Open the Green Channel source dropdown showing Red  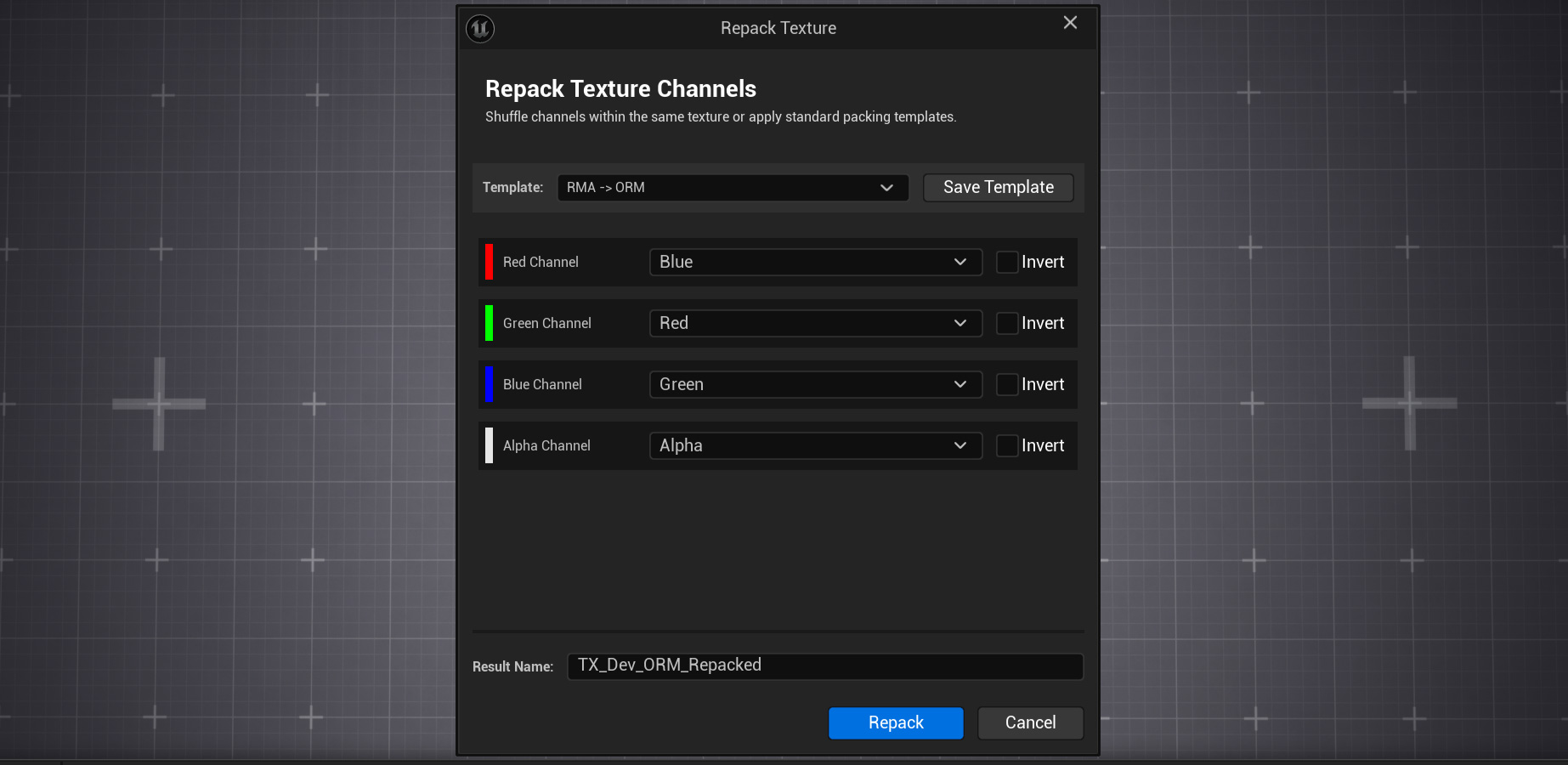(x=814, y=323)
